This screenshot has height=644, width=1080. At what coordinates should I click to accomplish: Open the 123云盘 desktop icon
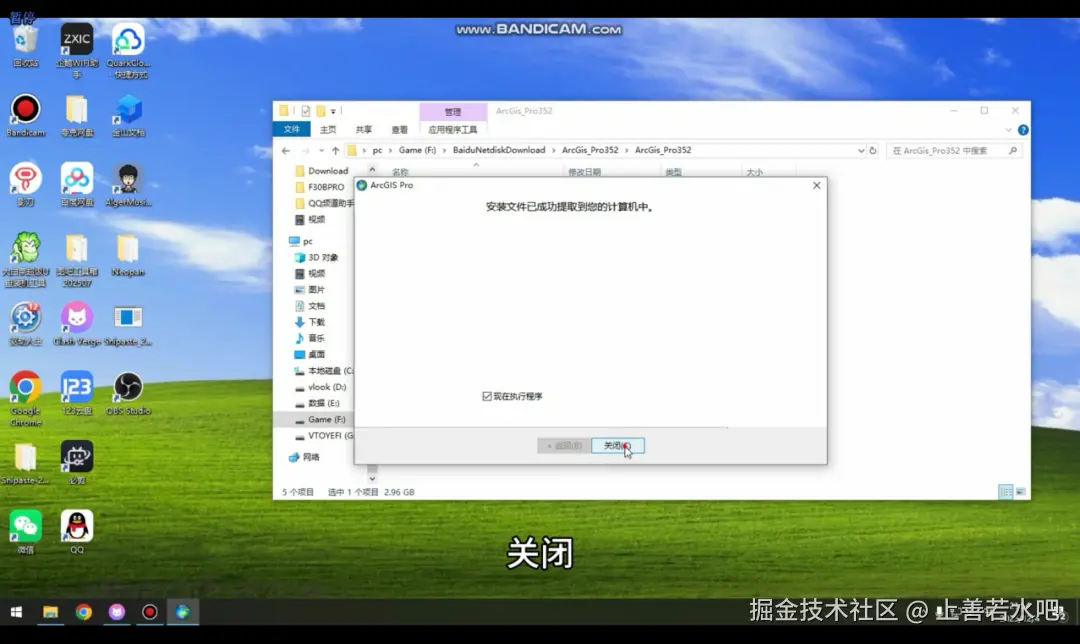pyautogui.click(x=76, y=390)
